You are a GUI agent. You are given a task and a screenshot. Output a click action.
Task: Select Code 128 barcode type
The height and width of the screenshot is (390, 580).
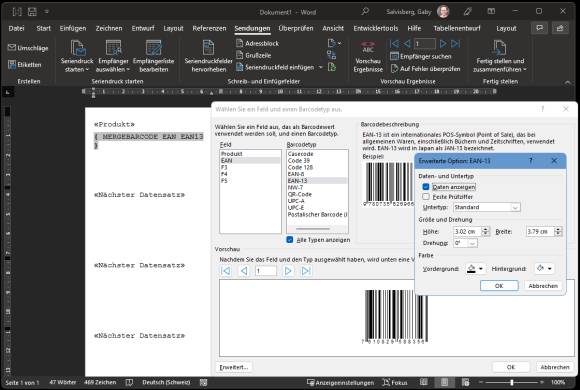[317, 167]
